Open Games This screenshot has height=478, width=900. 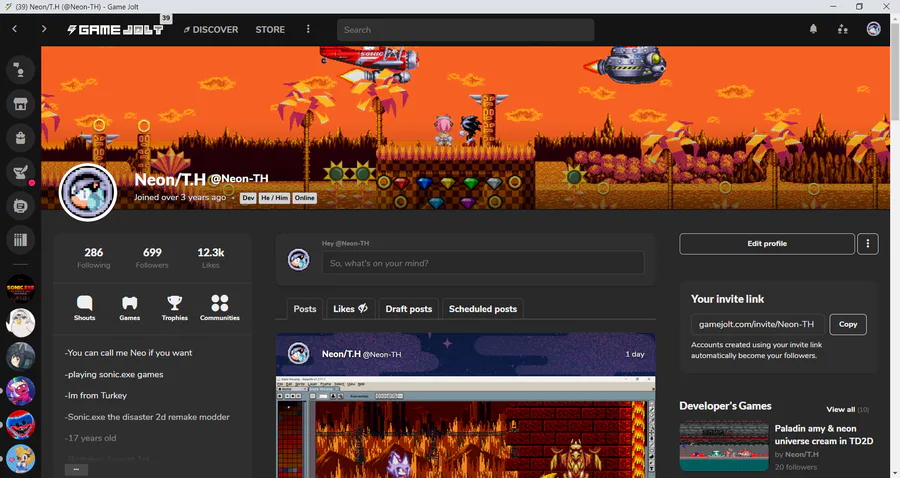(130, 308)
